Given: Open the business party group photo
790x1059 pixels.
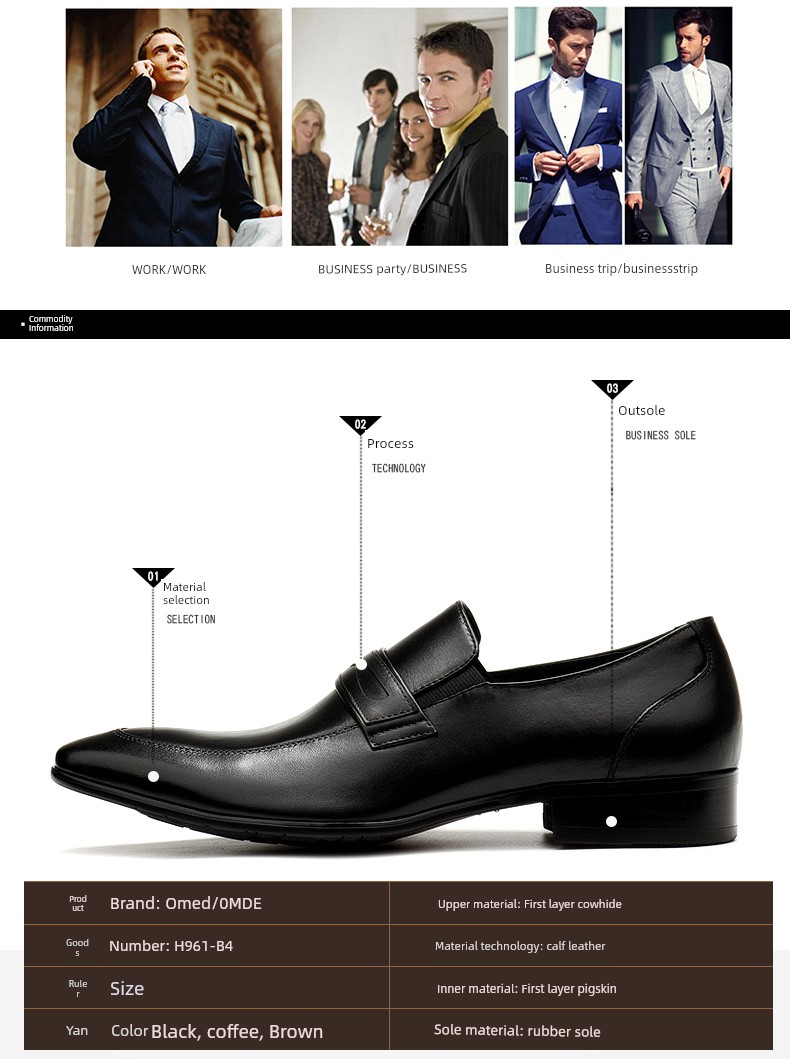Looking at the screenshot, I should (400, 127).
